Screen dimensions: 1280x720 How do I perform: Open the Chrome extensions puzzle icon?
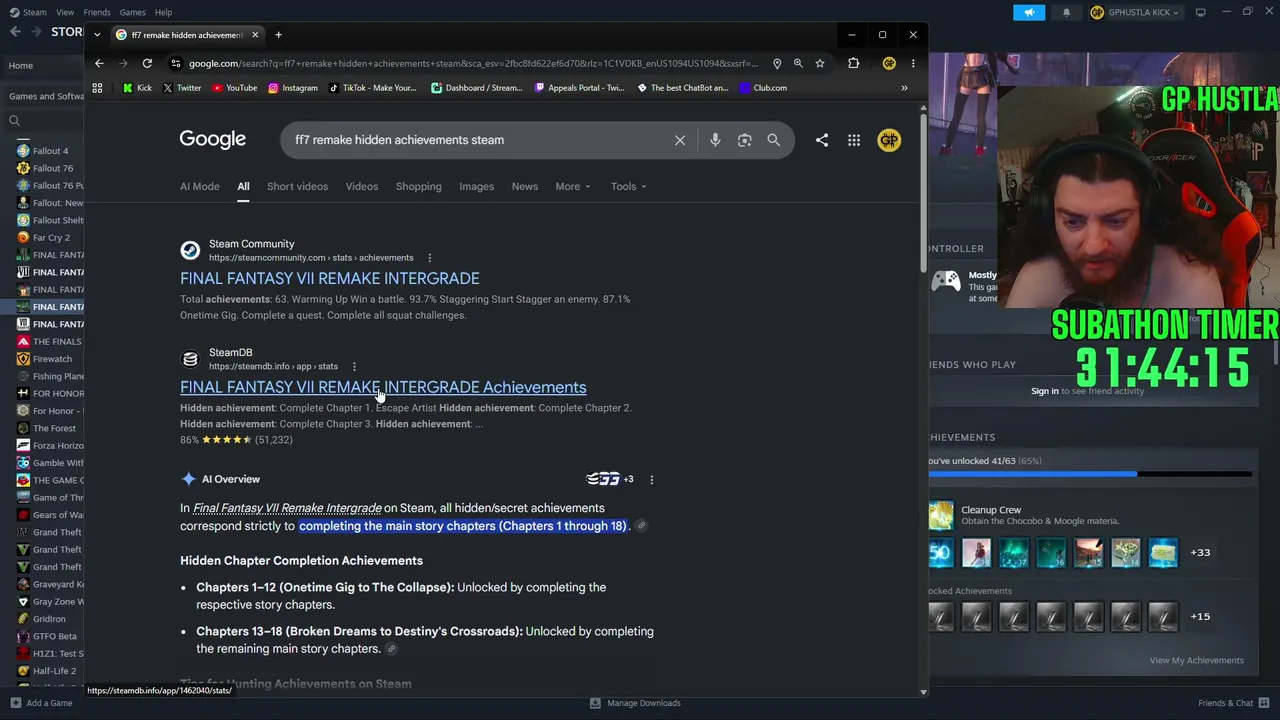[x=853, y=63]
